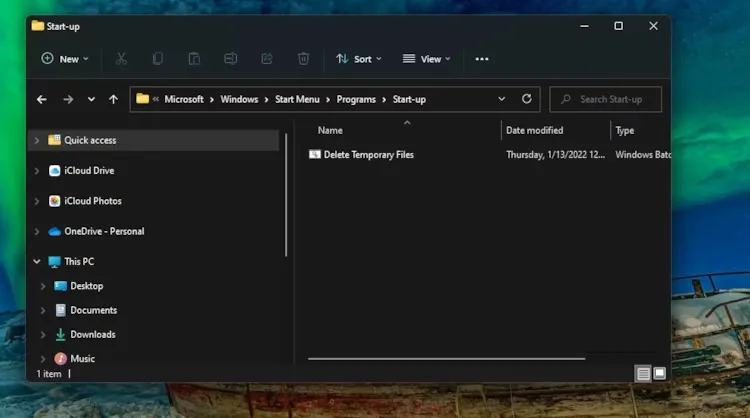Click the horizontal scrollbar in file list
Screen dimensions: 750x418
click(446, 358)
